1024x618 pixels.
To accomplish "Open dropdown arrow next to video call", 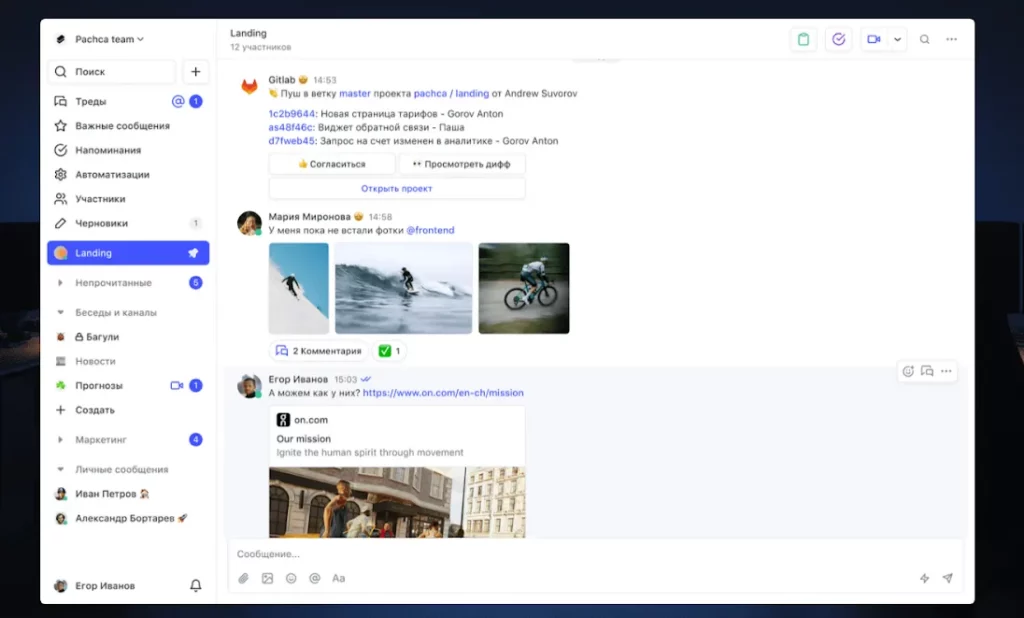I will click(x=897, y=39).
